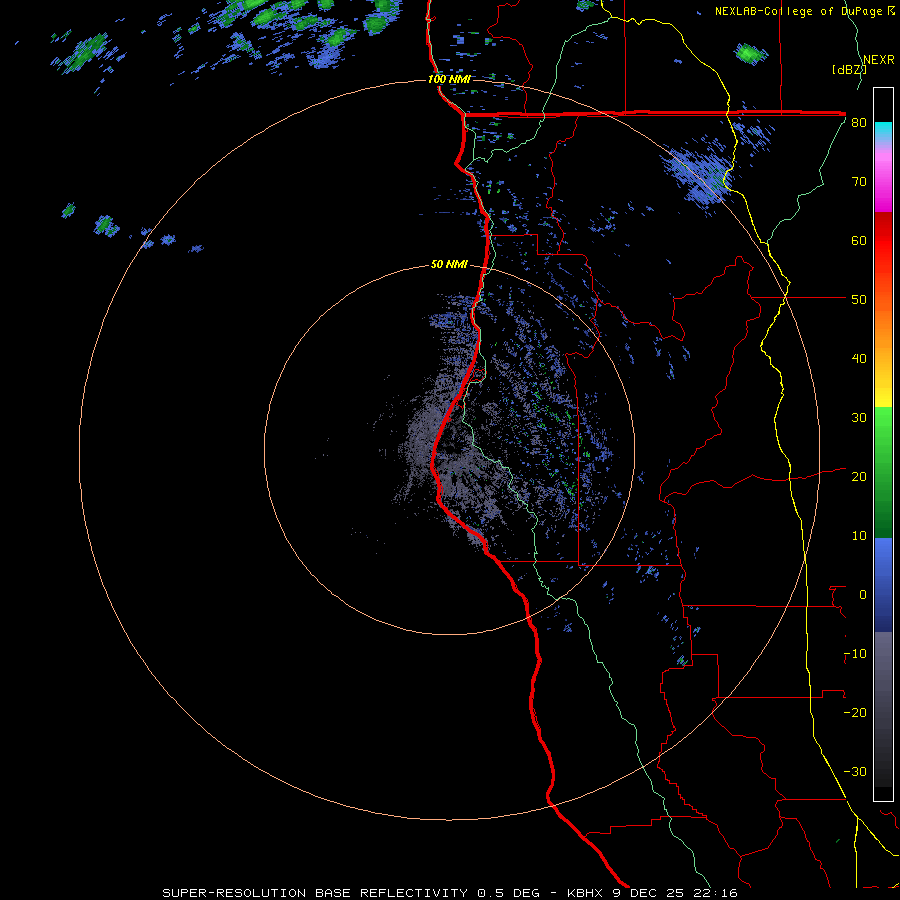Screen dimensions: 900x900
Task: Click the 50 NMI range ring label
Action: click(449, 265)
